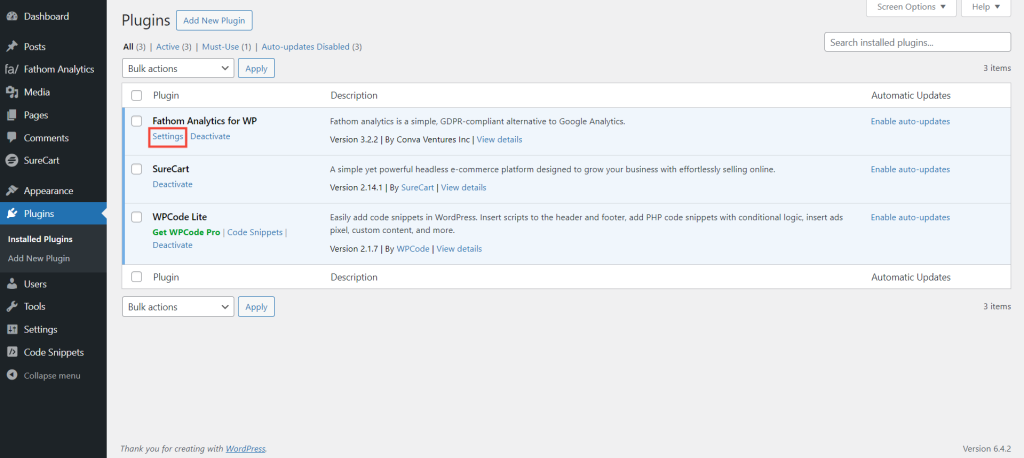The width and height of the screenshot is (1024, 458).
Task: Filter by Auto-updates Disabled plugins
Action: (306, 47)
